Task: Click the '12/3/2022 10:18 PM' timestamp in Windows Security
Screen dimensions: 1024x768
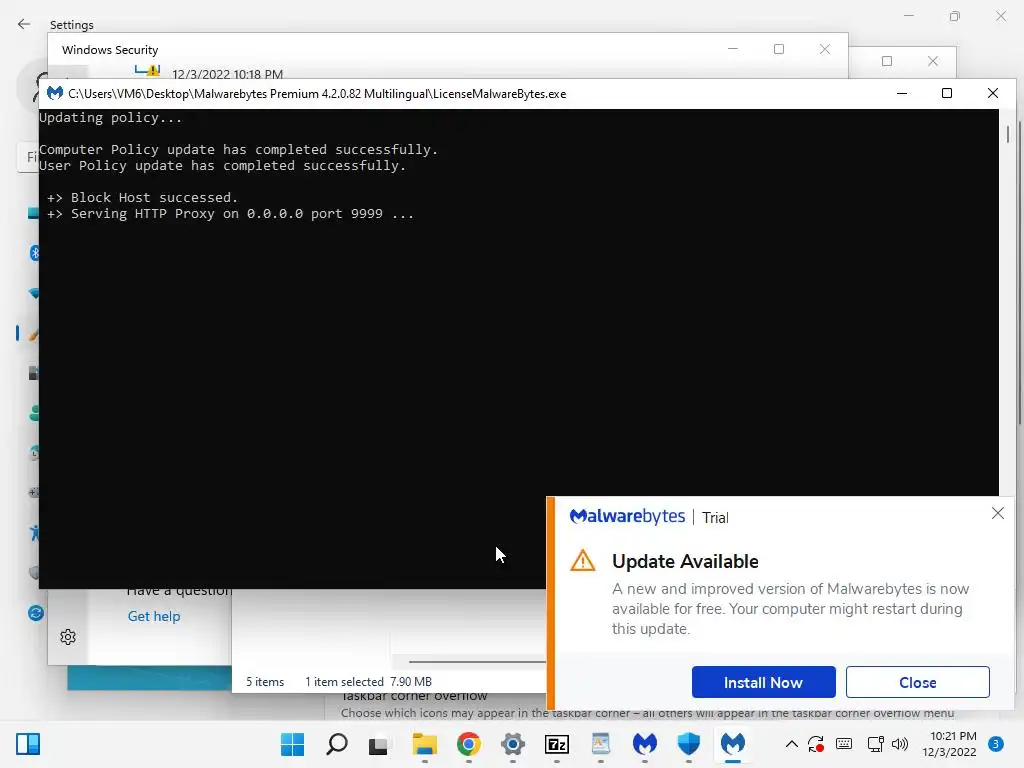Action: pos(227,74)
